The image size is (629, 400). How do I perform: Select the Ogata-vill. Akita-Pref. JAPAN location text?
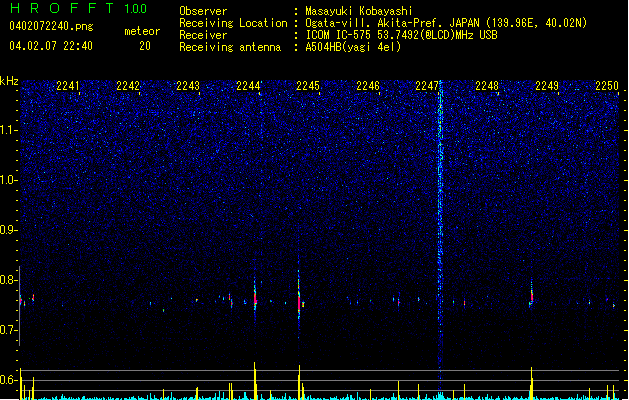point(446,23)
